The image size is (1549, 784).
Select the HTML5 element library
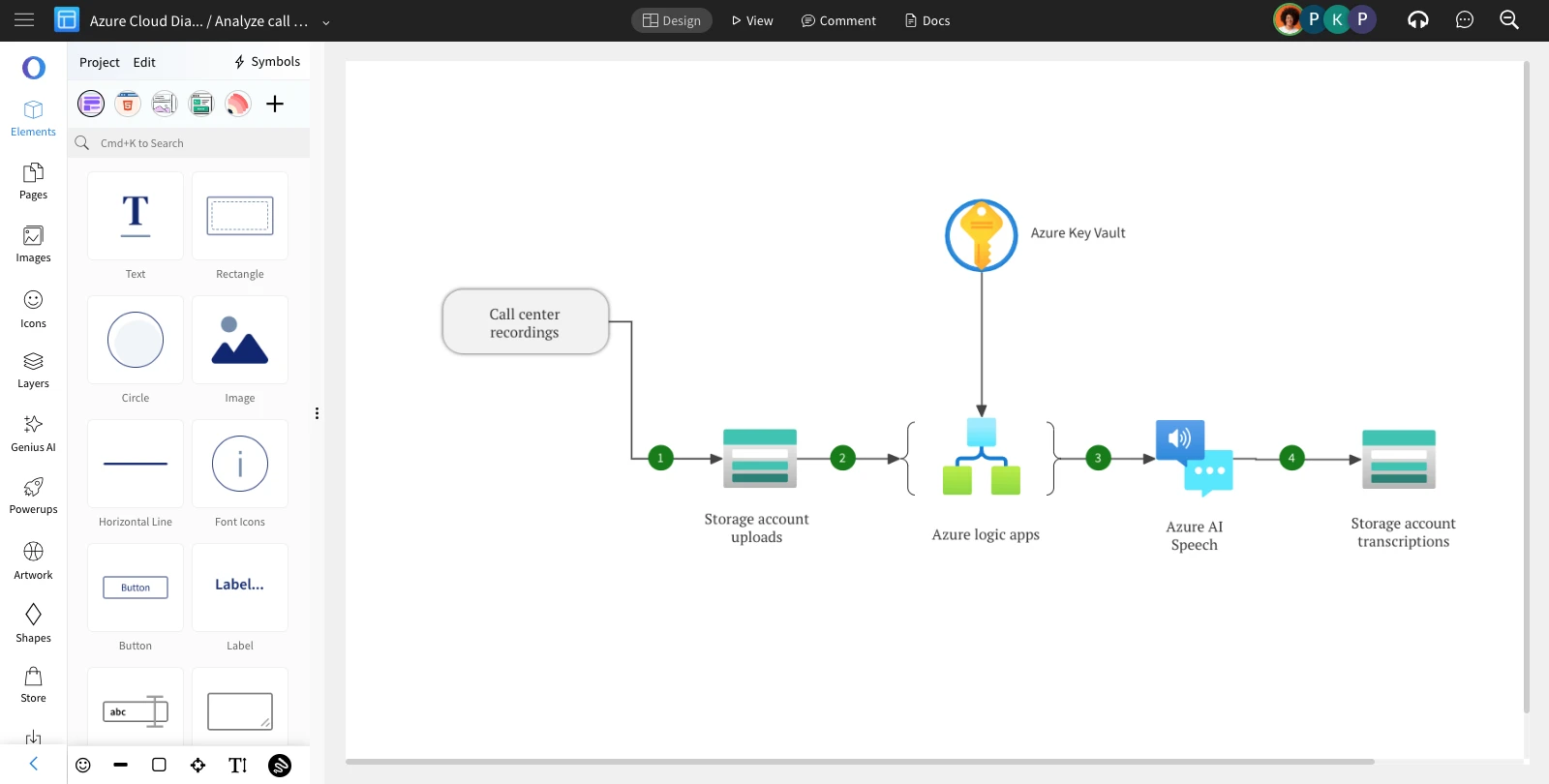click(128, 104)
